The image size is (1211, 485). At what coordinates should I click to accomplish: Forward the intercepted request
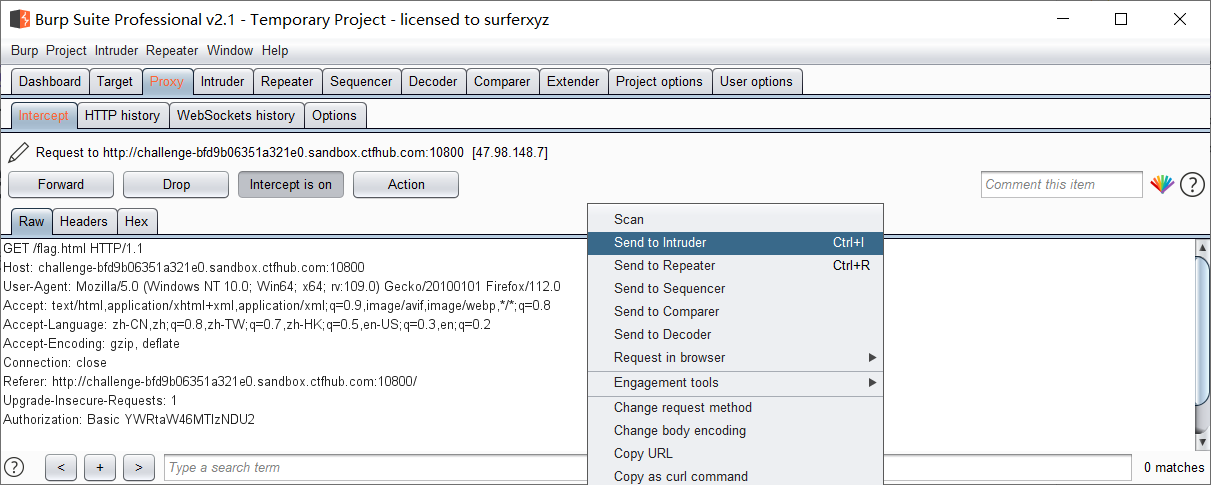(61, 184)
